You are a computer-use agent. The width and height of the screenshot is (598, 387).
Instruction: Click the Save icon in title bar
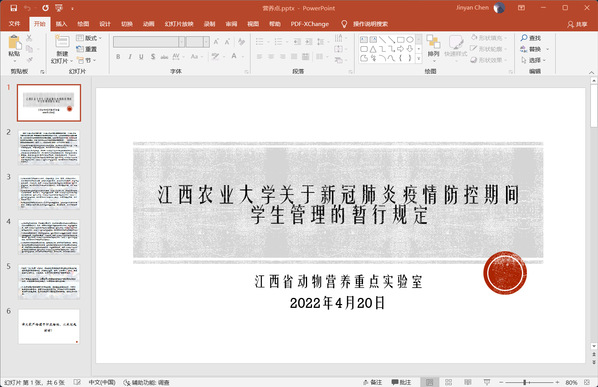(x=13, y=8)
